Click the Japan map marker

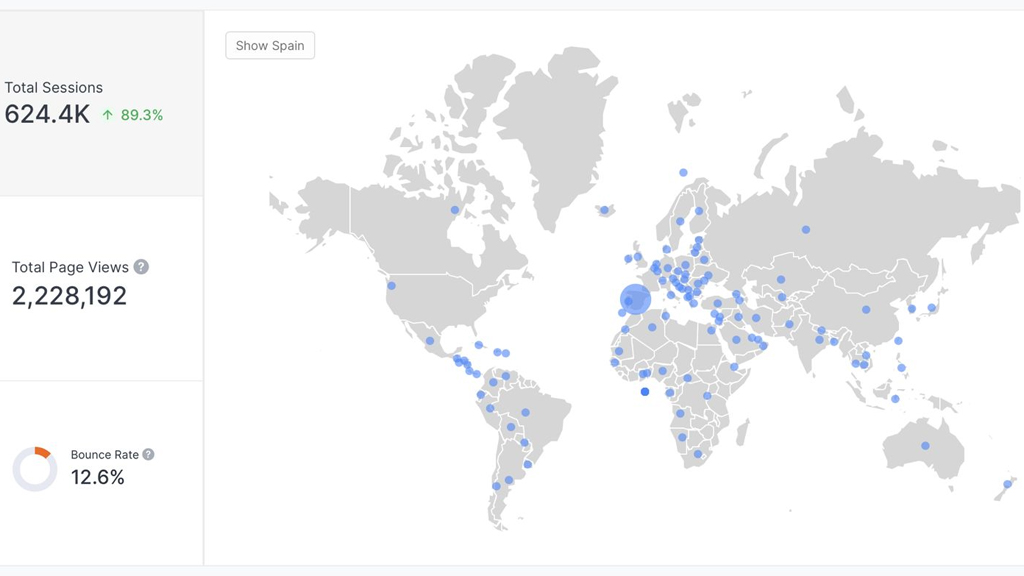pyautogui.click(x=931, y=308)
